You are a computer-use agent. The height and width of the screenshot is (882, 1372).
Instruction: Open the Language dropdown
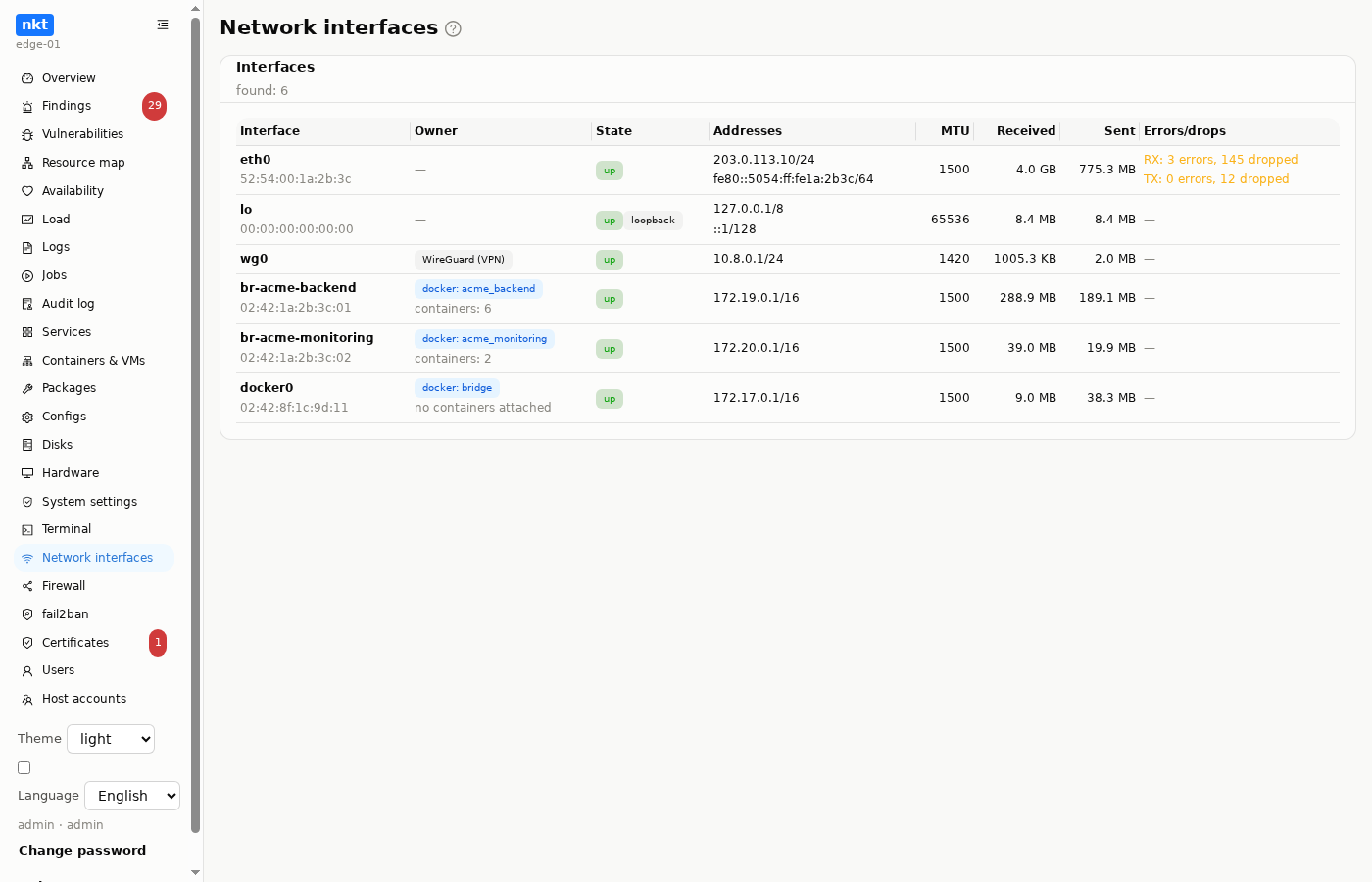pos(132,796)
